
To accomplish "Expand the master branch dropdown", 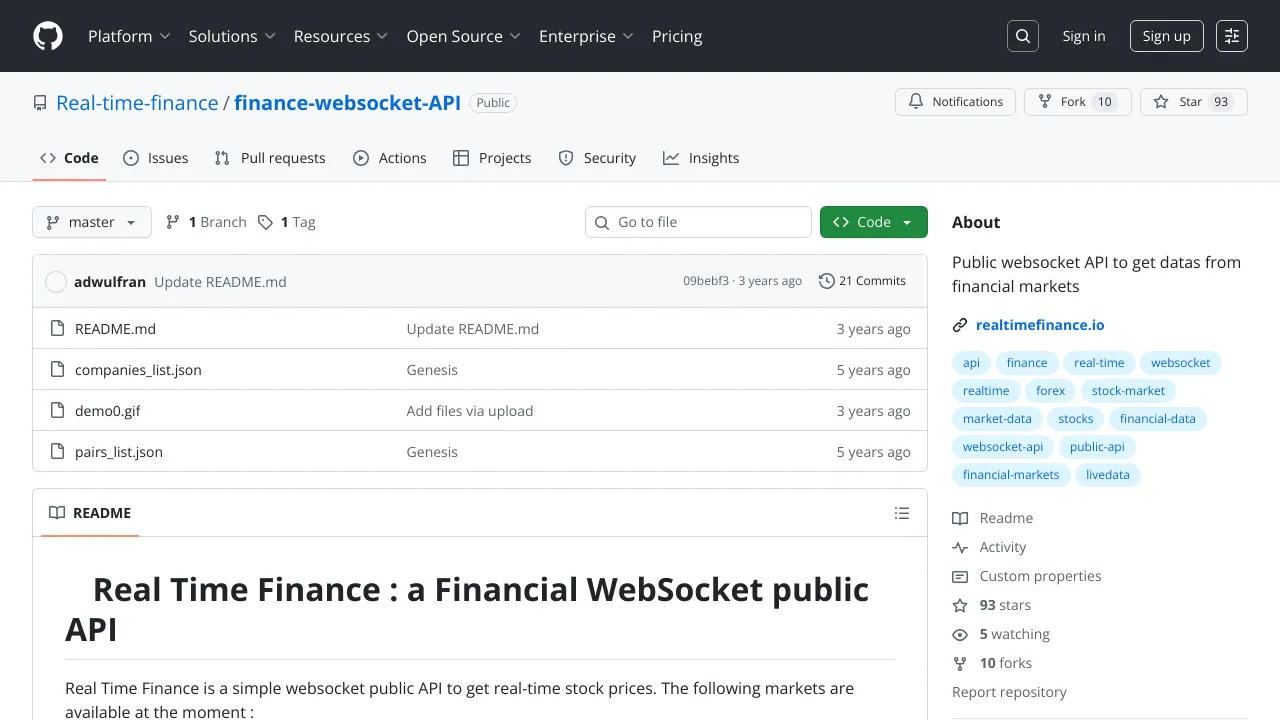I will [x=92, y=222].
